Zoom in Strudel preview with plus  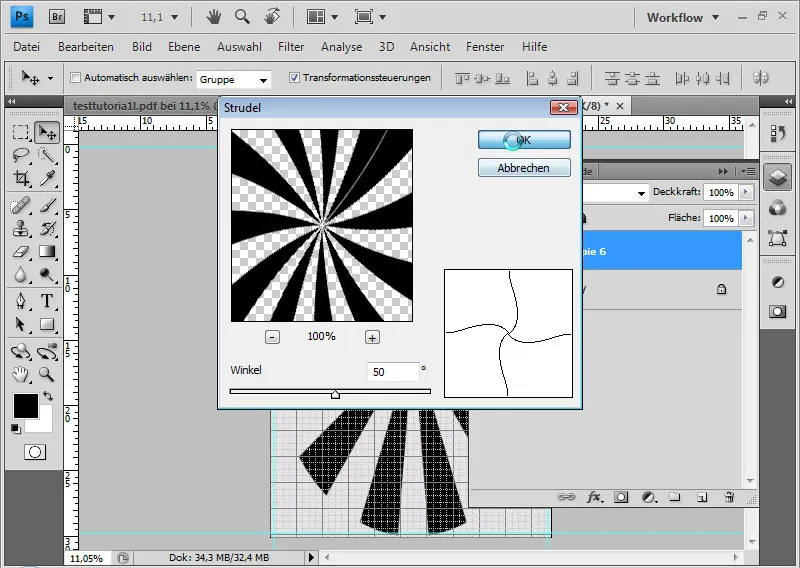372,337
